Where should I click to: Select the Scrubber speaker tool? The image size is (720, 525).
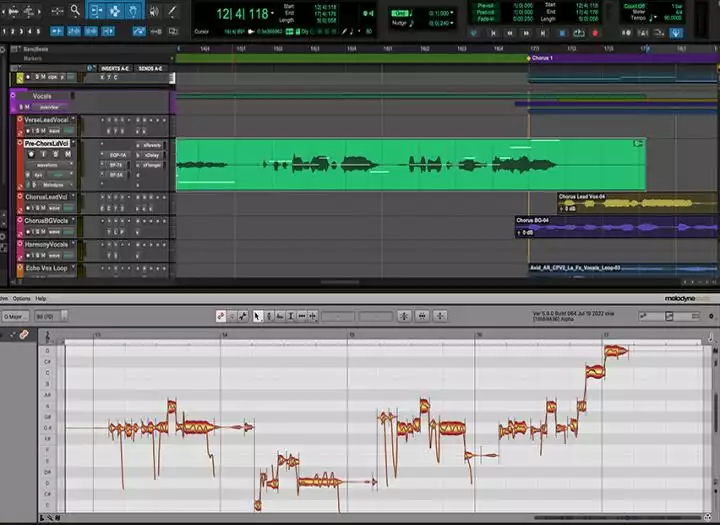click(154, 11)
